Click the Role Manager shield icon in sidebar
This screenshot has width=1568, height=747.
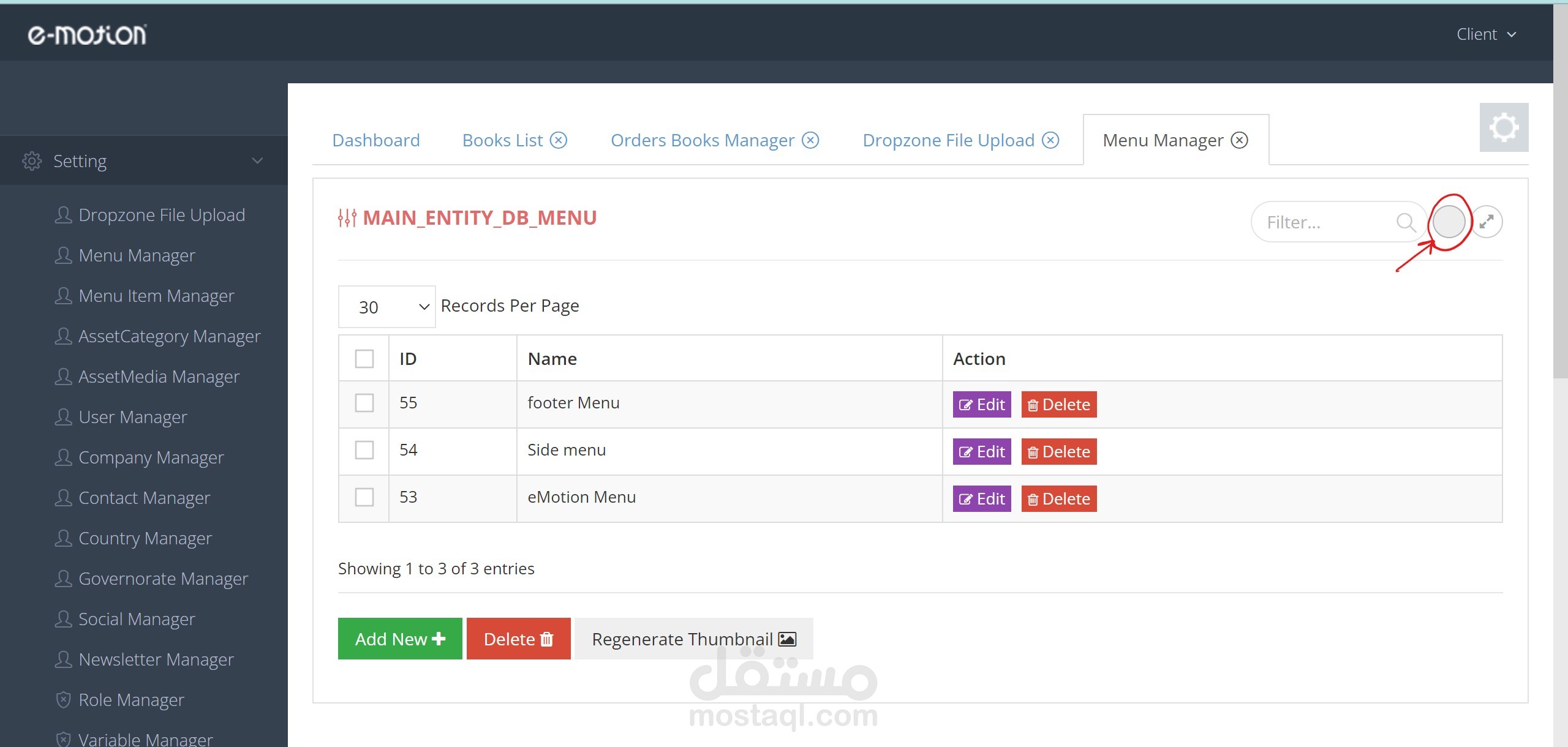click(63, 699)
